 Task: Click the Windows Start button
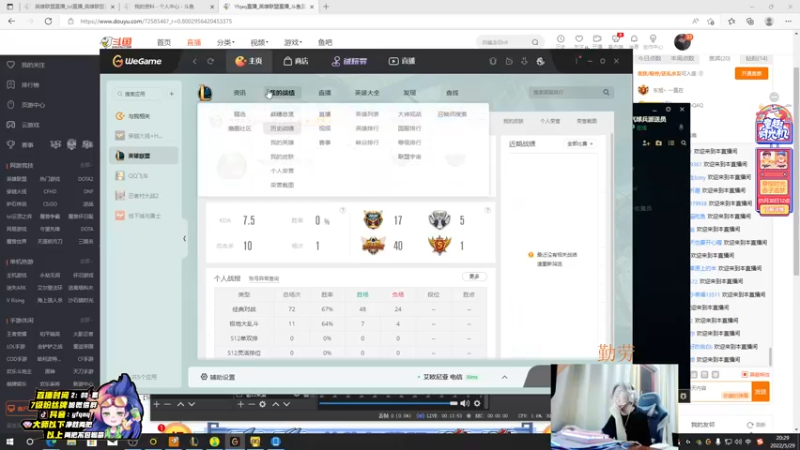[10, 442]
